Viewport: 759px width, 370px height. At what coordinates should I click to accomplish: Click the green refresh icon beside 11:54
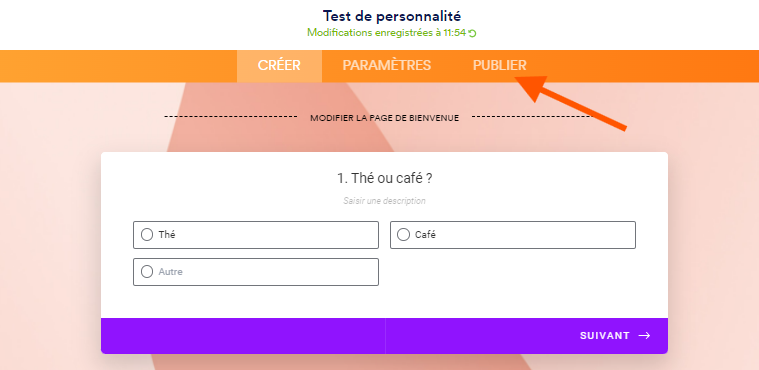click(x=473, y=33)
